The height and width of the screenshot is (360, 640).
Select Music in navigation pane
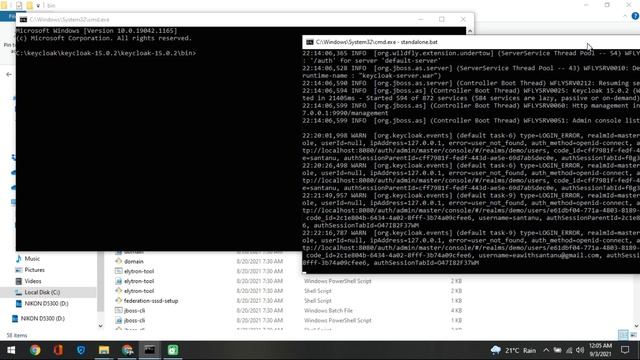(32, 259)
